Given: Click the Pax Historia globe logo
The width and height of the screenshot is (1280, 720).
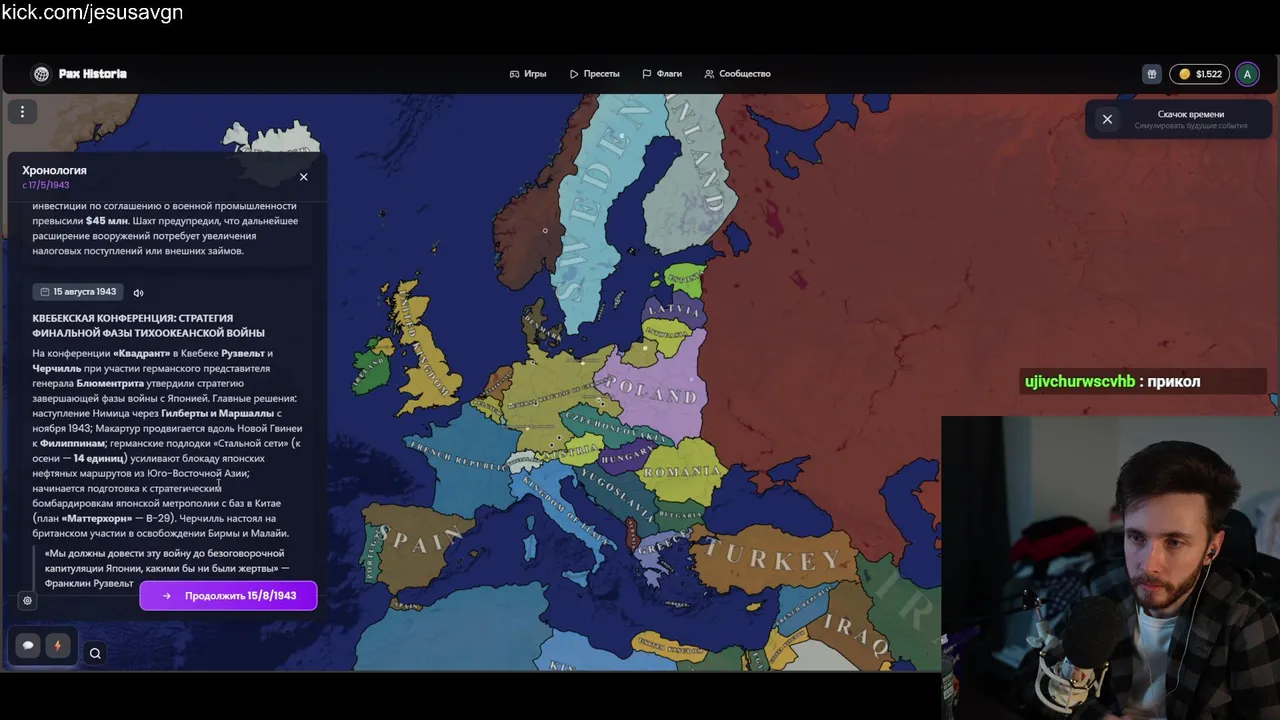Looking at the screenshot, I should [41, 74].
